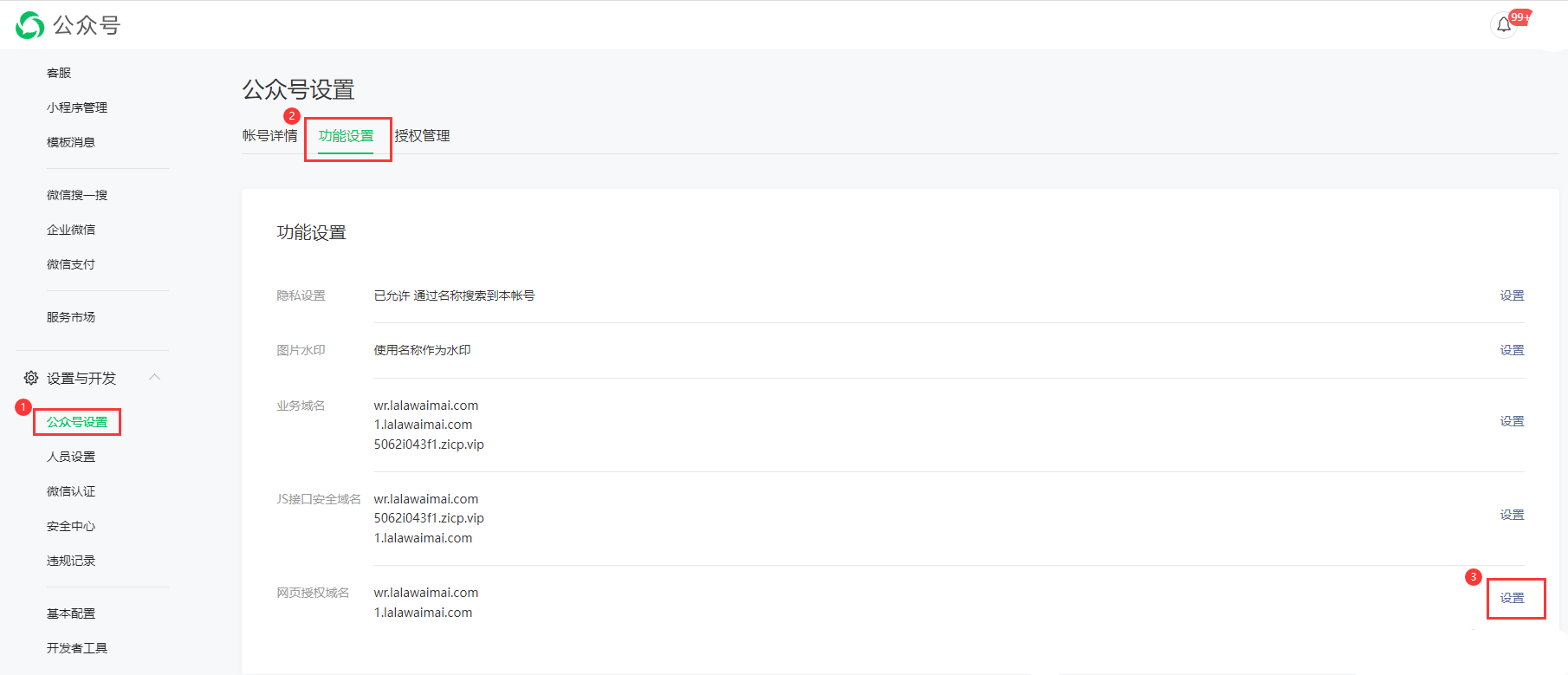The height and width of the screenshot is (675, 1568).
Task: Open 基本配置 in the sidebar
Action: [71, 613]
